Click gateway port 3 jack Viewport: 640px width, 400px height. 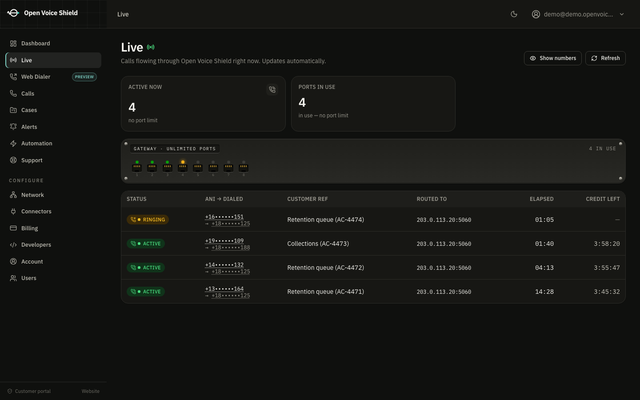click(167, 167)
